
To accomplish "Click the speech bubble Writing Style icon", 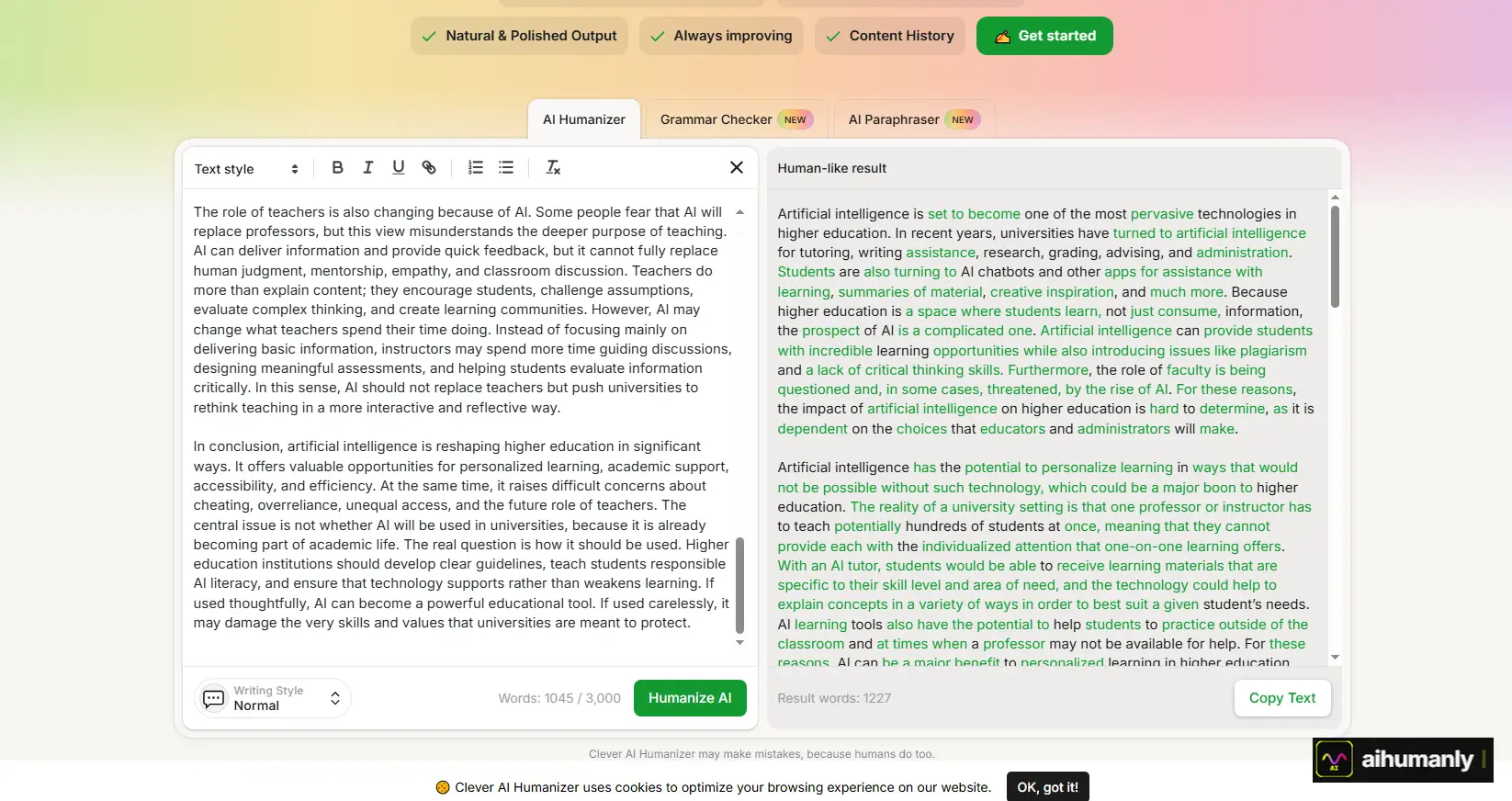I will 213,699.
